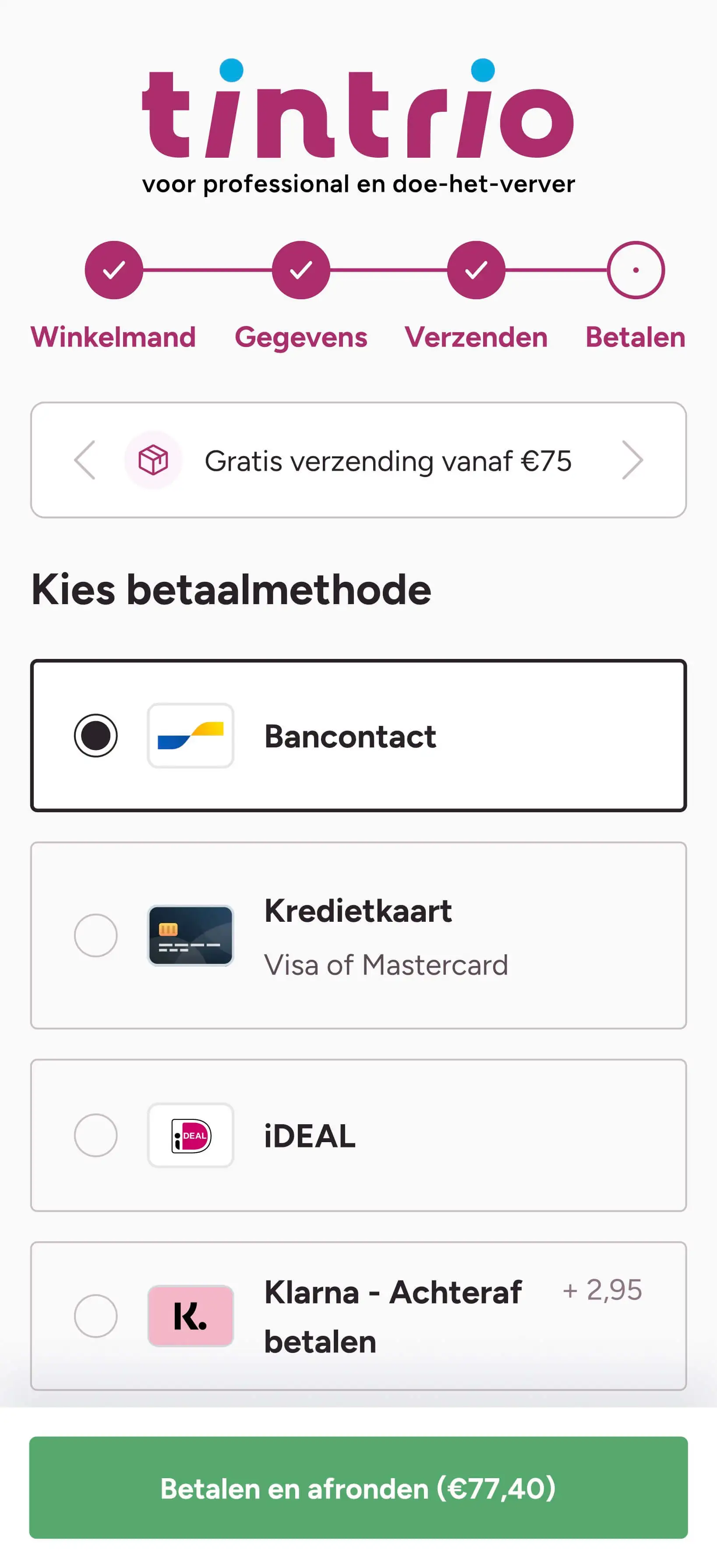Click the Gratis verzending vanaf €75 text
The image size is (717, 1568).
[x=388, y=461]
